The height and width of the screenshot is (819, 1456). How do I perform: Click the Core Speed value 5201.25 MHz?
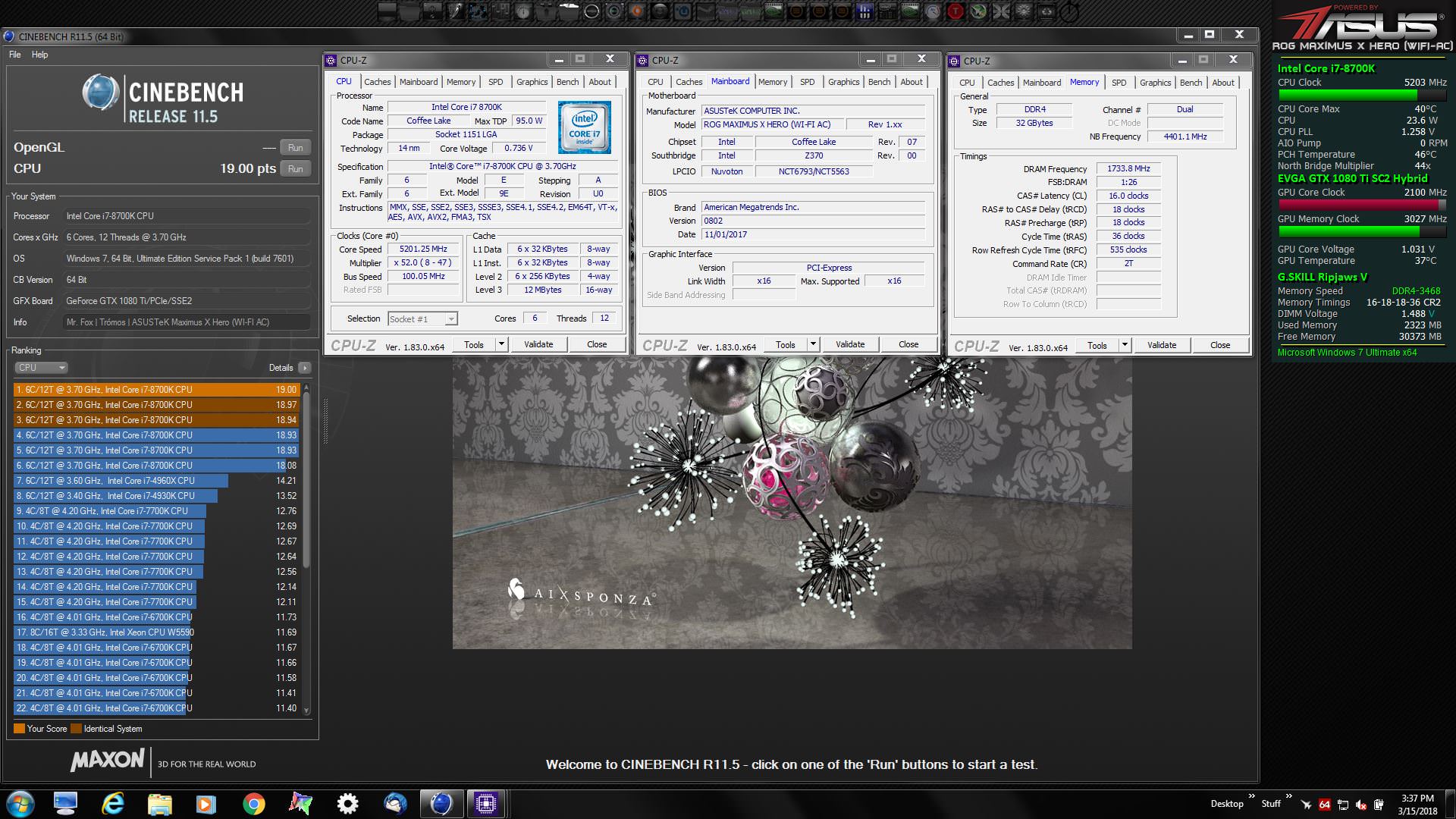coord(423,249)
